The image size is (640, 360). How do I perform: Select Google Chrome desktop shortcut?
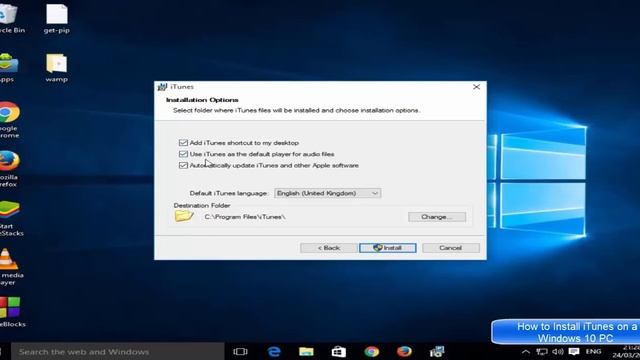pyautogui.click(x=9, y=120)
